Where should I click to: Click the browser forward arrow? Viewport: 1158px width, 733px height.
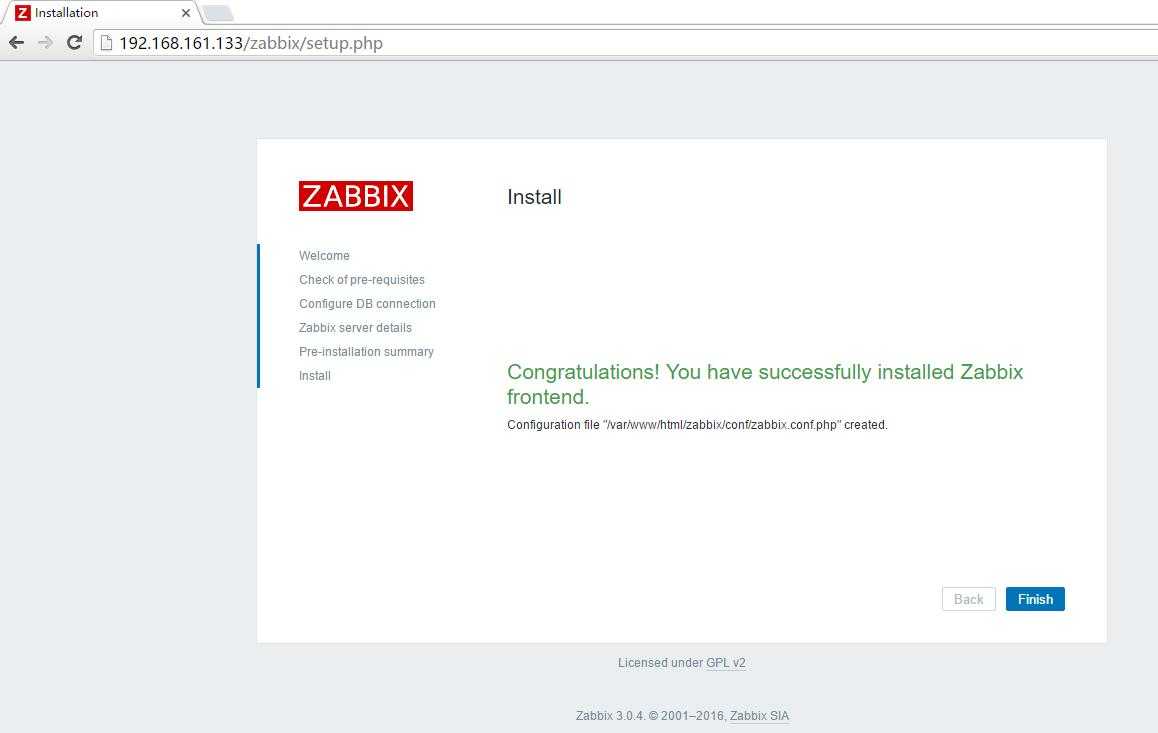[x=45, y=43]
